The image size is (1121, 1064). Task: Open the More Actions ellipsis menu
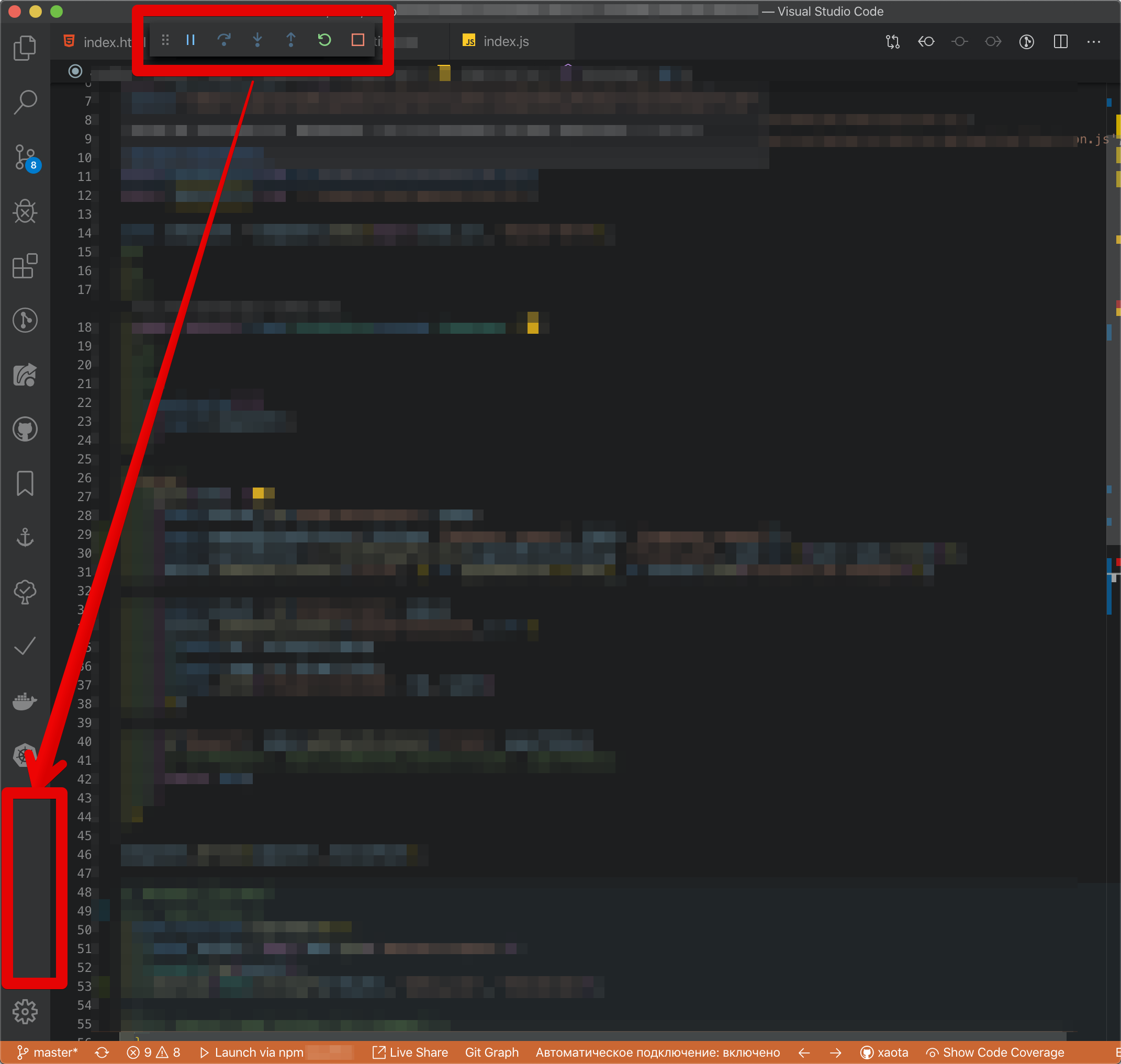point(1094,41)
